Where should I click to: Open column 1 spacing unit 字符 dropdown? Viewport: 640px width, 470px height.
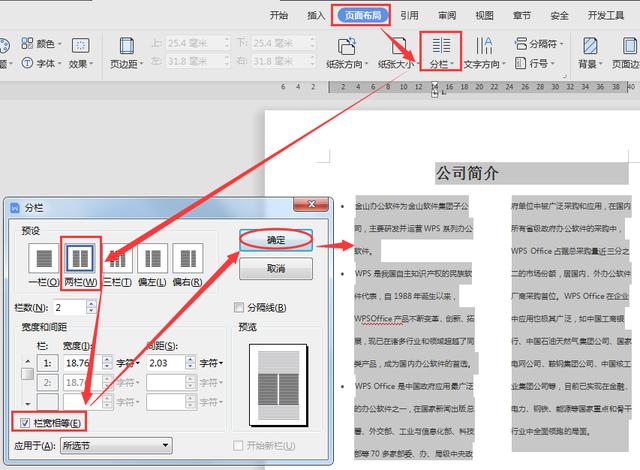[211, 363]
